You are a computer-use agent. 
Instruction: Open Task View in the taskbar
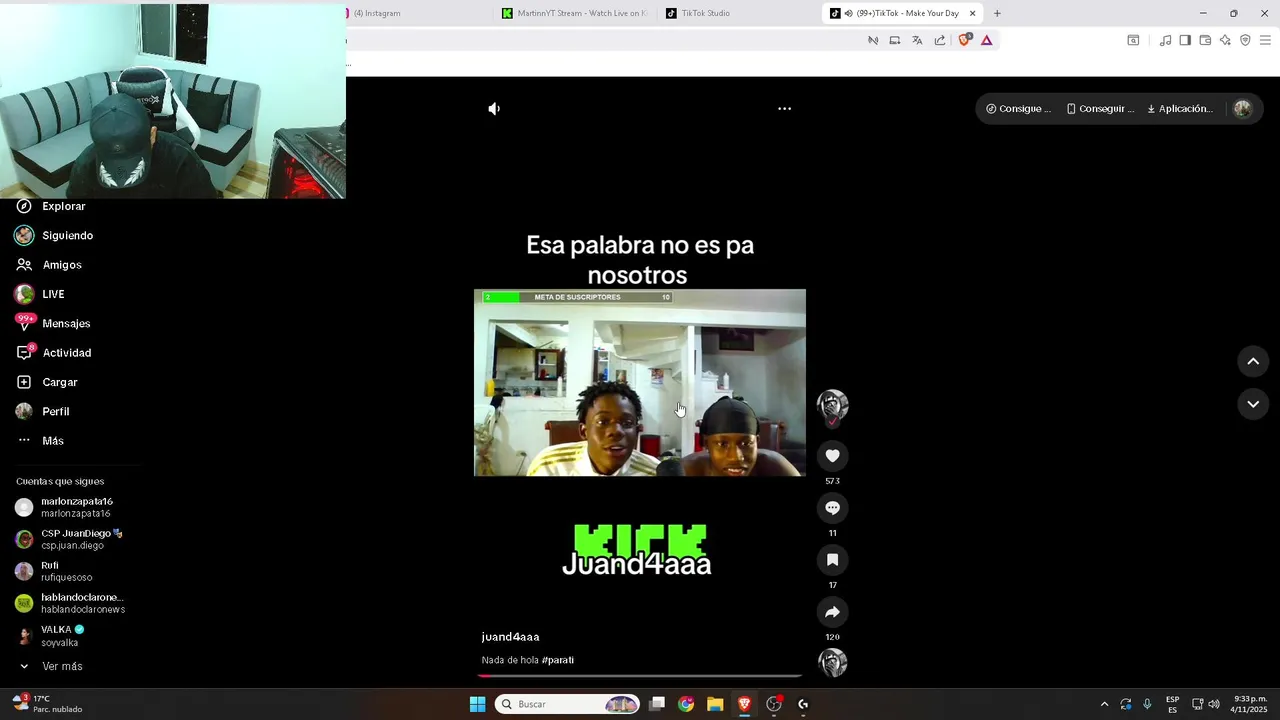click(657, 704)
